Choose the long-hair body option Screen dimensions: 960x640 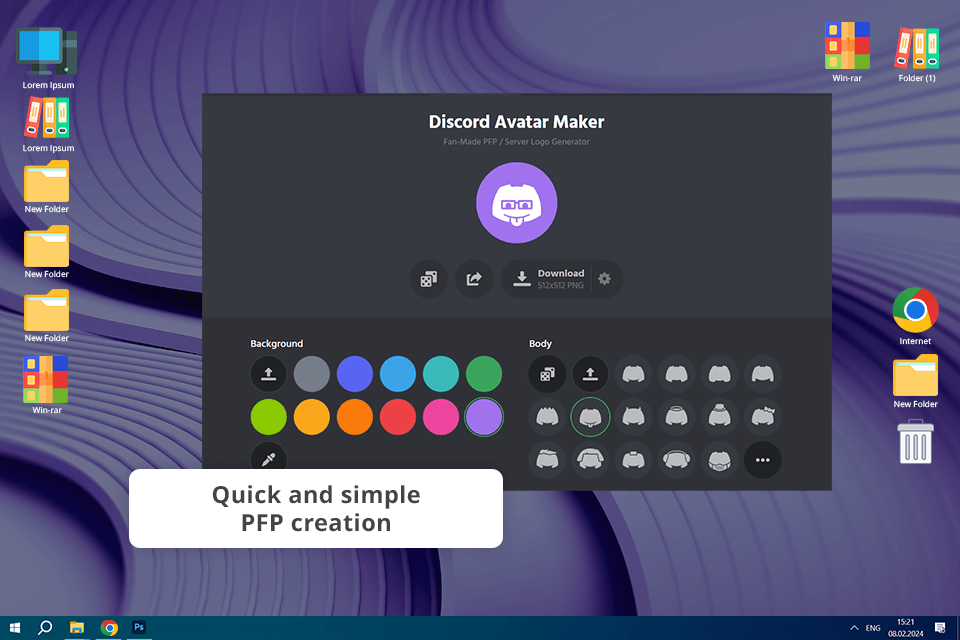[x=590, y=459]
